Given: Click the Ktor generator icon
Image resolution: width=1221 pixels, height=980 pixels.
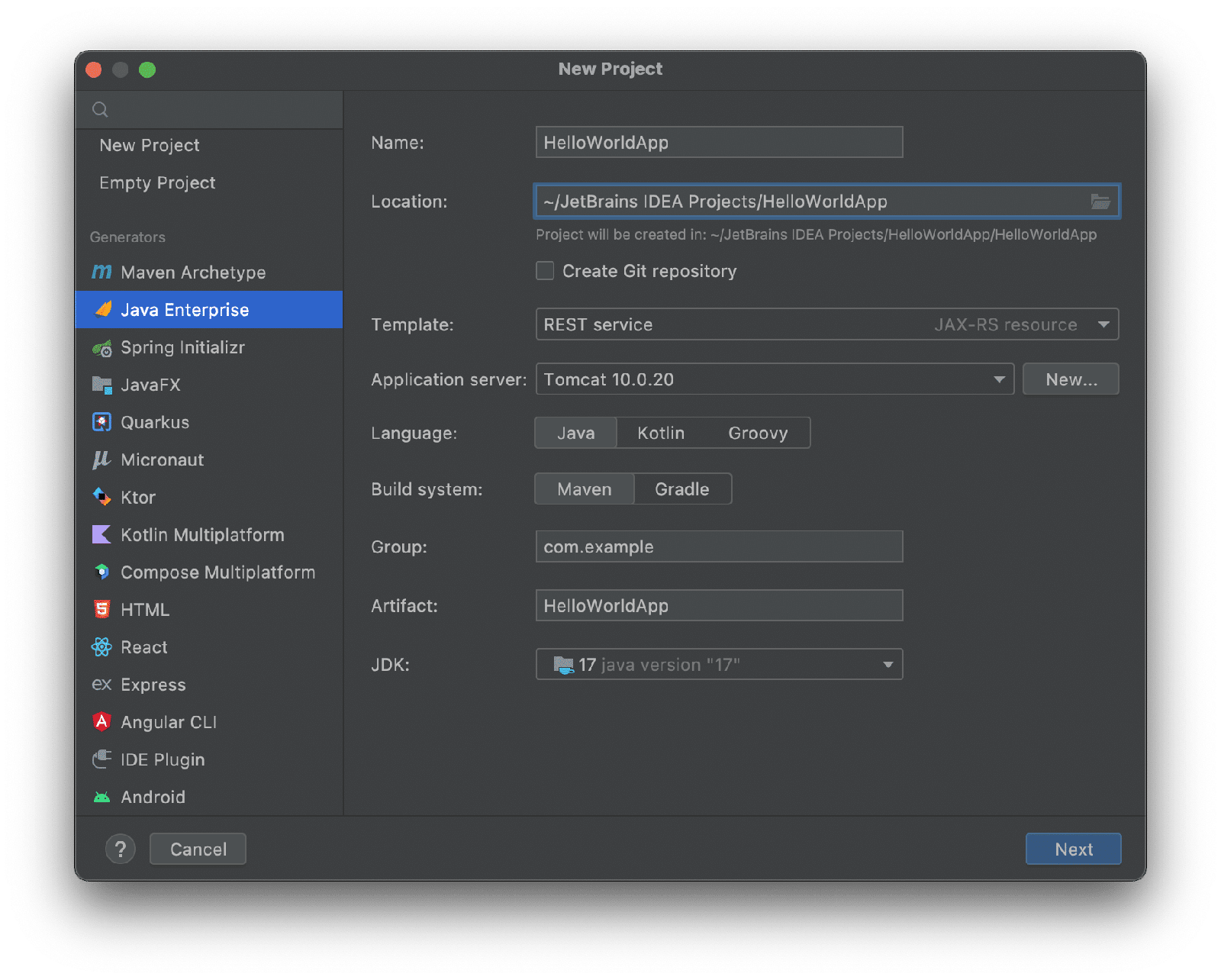Looking at the screenshot, I should (x=101, y=497).
